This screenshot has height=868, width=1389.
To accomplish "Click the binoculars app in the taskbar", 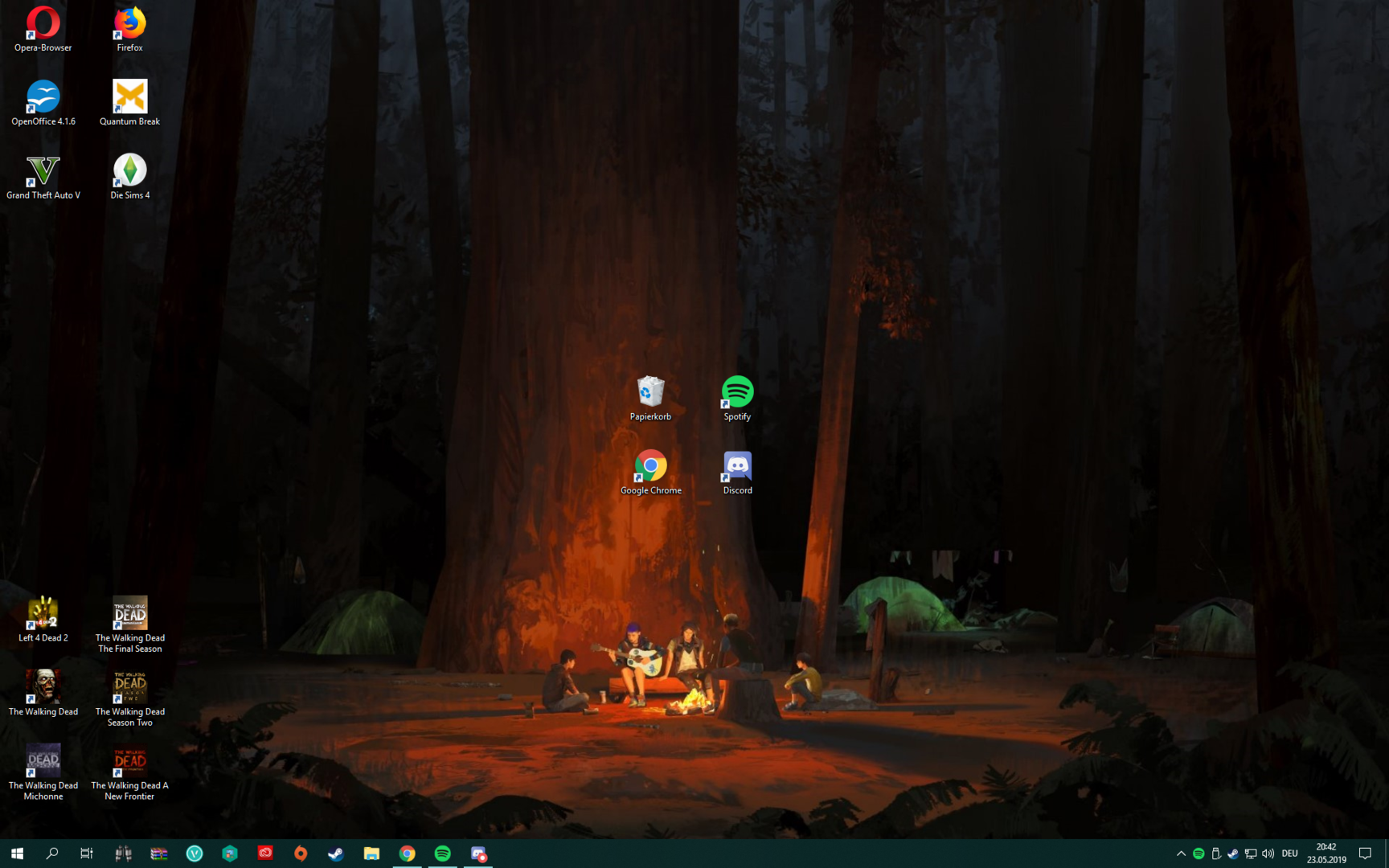I will 123,854.
